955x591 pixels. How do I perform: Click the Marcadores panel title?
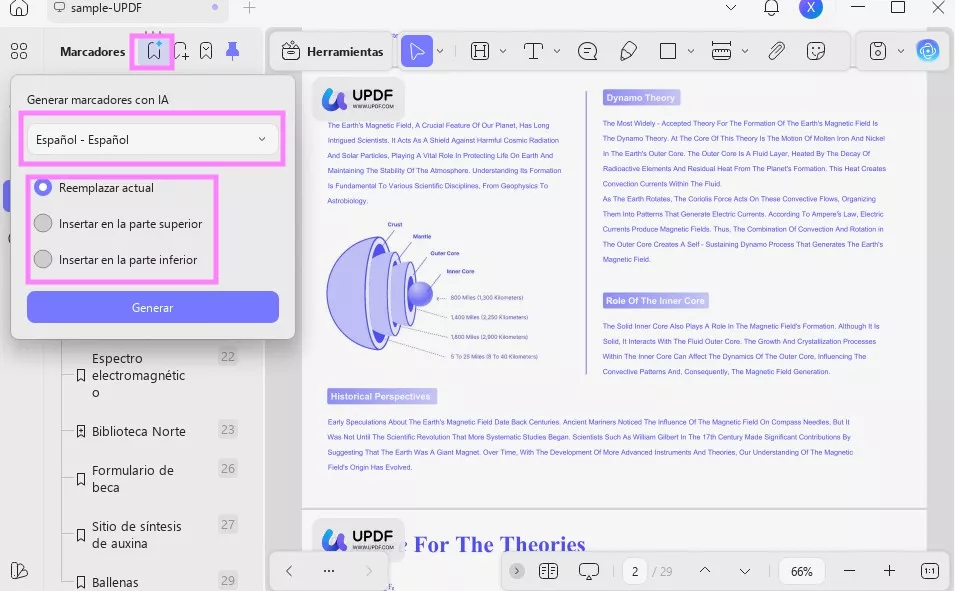tap(93, 51)
